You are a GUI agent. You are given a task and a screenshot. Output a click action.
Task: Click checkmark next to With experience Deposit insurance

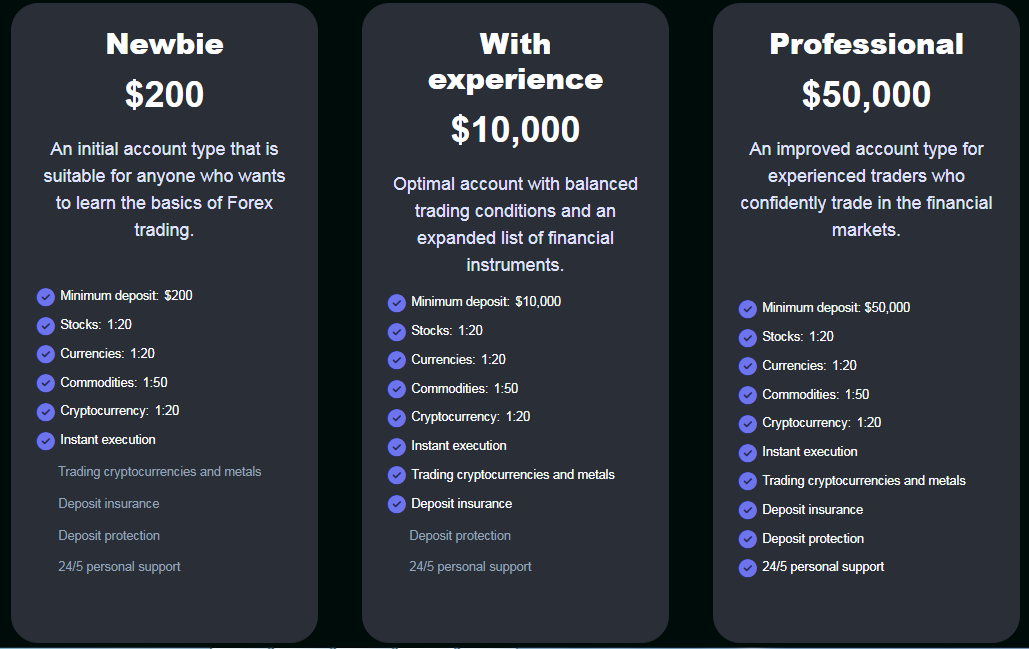point(396,505)
